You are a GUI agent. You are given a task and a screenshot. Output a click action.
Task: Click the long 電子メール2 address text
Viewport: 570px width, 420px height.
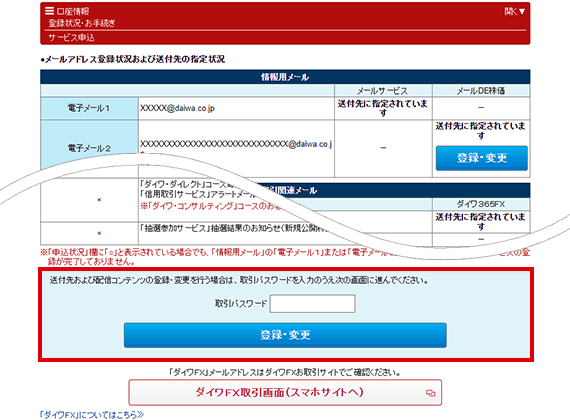click(236, 144)
